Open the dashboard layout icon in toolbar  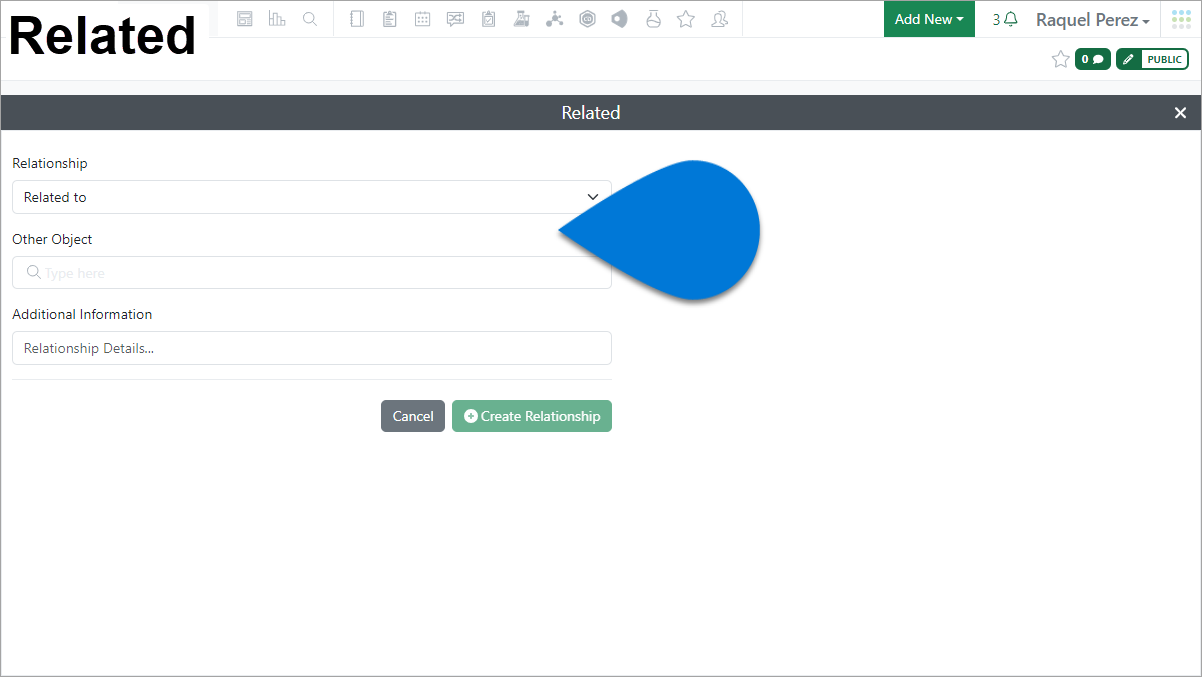[x=245, y=19]
